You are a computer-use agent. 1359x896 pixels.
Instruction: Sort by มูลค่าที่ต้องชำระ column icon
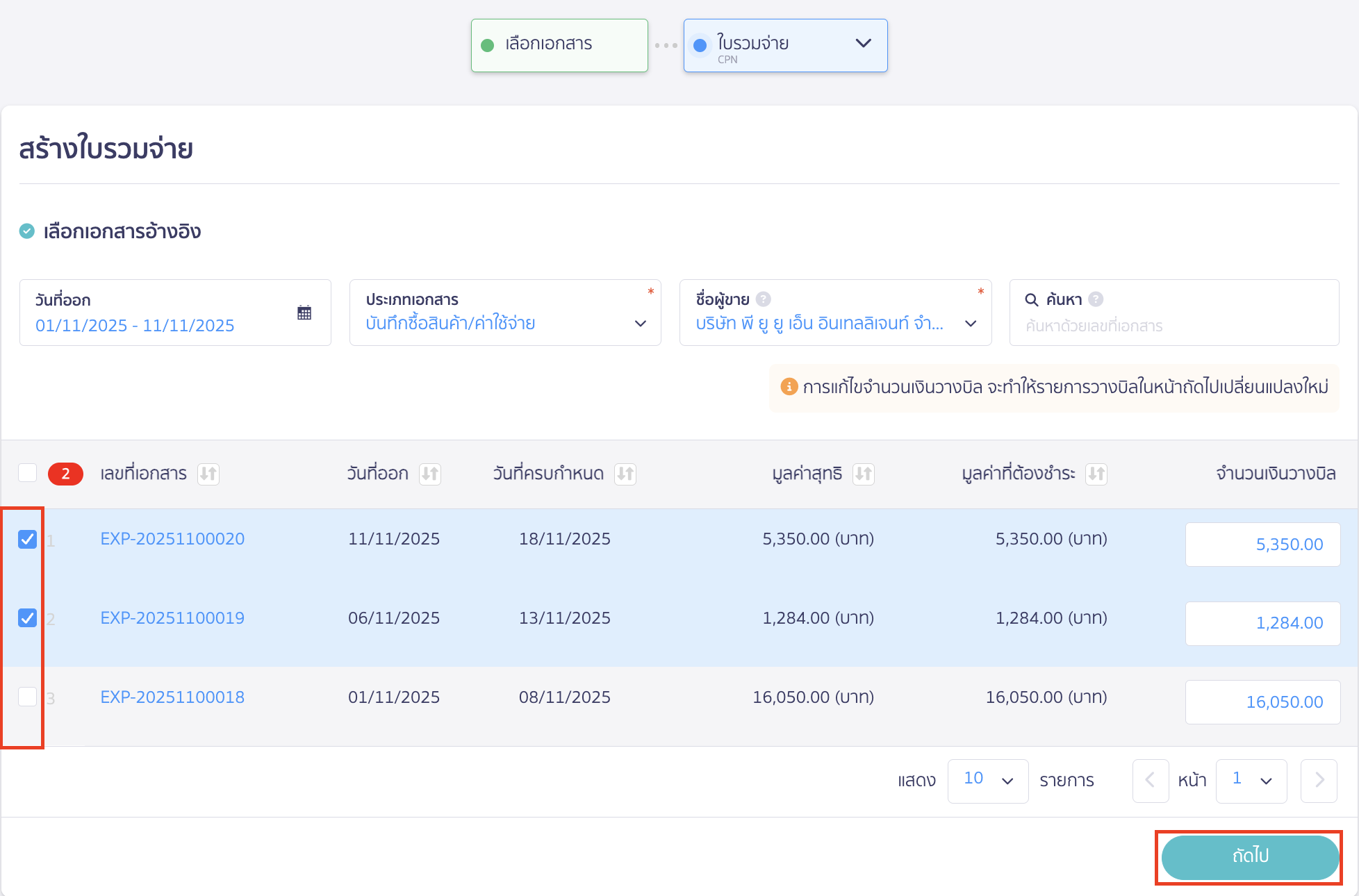pos(1096,474)
